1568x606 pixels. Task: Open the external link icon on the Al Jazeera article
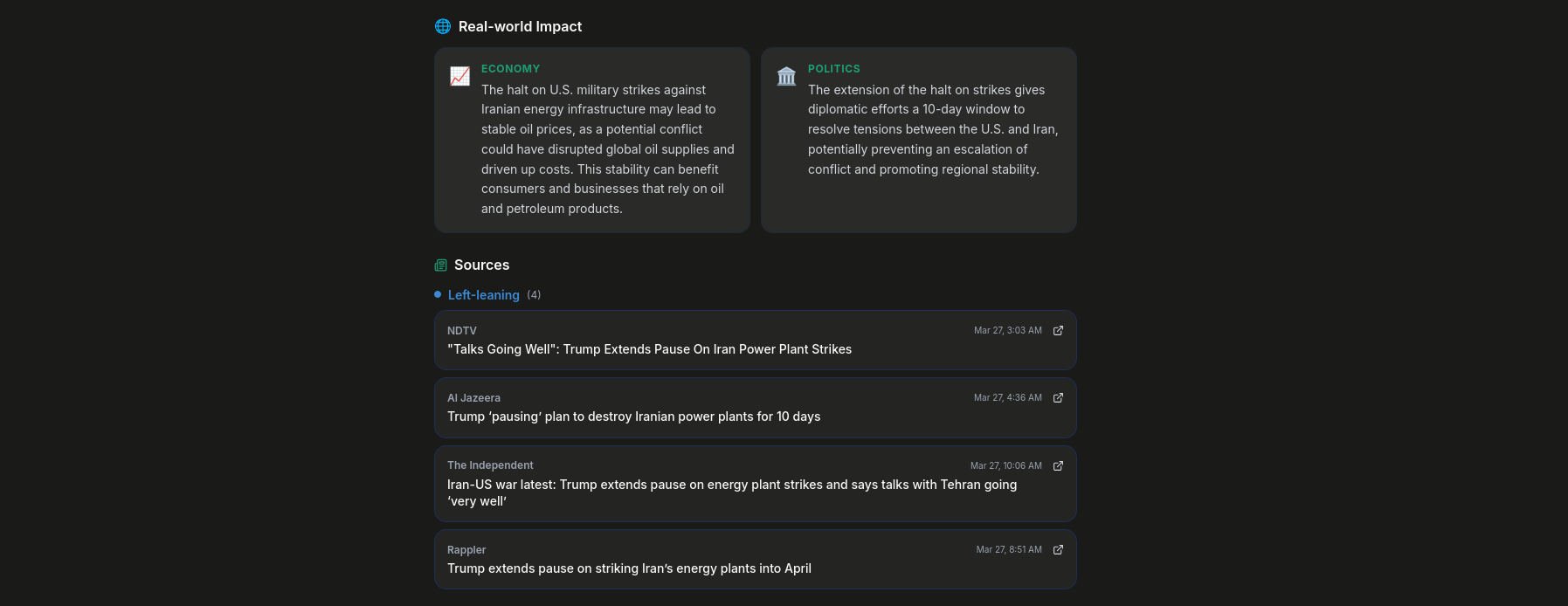[x=1057, y=397]
